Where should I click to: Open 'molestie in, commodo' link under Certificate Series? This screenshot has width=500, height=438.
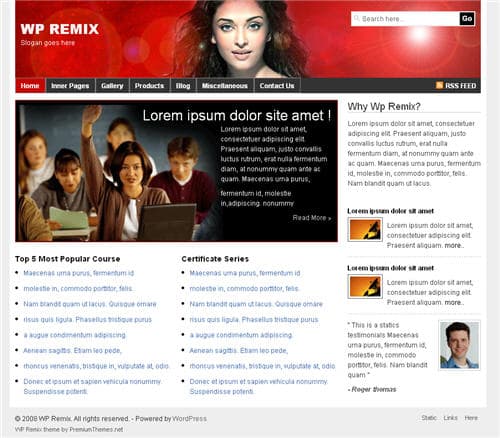pyautogui.click(x=244, y=288)
